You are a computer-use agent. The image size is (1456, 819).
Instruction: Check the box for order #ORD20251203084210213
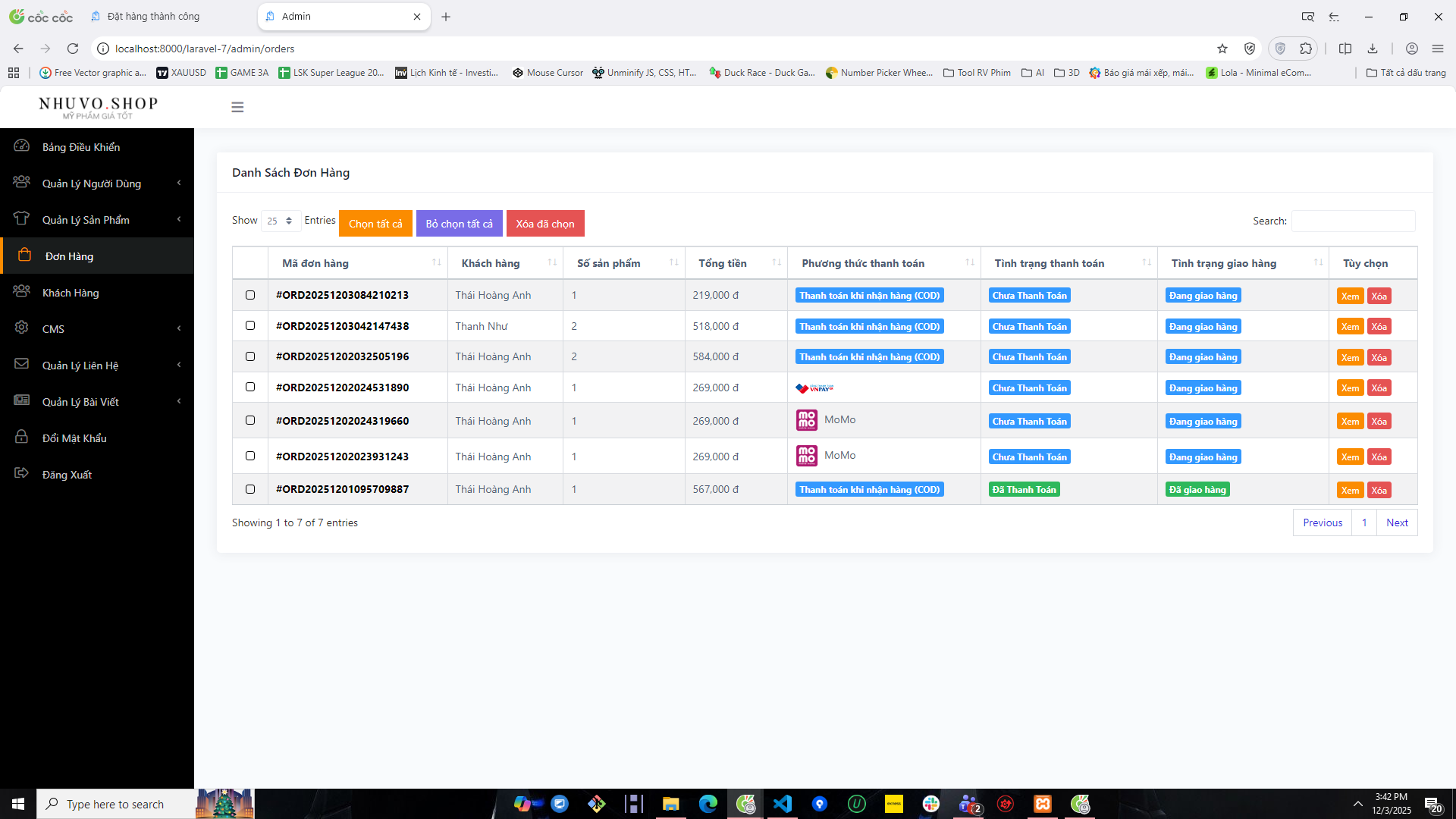(x=250, y=295)
